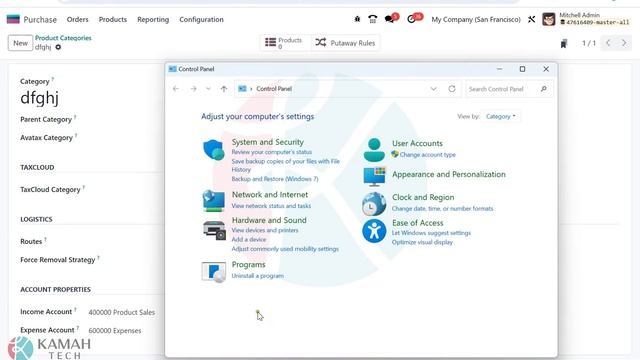
Task: Click Save backup copies with File History
Action: pyautogui.click(x=286, y=165)
